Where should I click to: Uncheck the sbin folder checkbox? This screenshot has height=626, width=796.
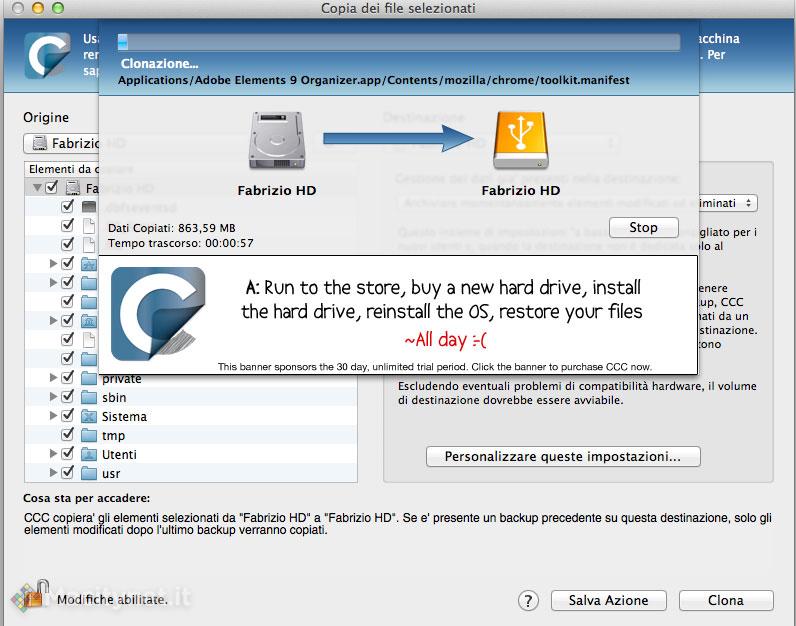tap(67, 397)
